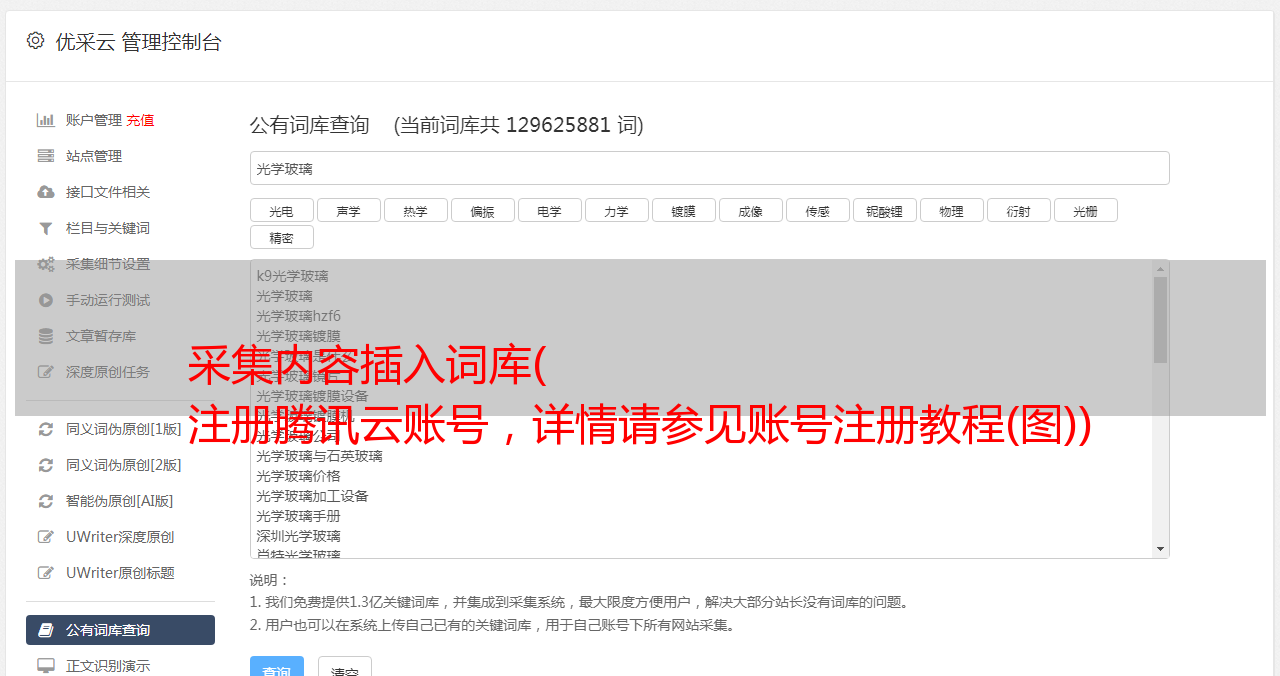Select the 铌酸锂 tag button
The image size is (1280, 676).
tap(885, 210)
